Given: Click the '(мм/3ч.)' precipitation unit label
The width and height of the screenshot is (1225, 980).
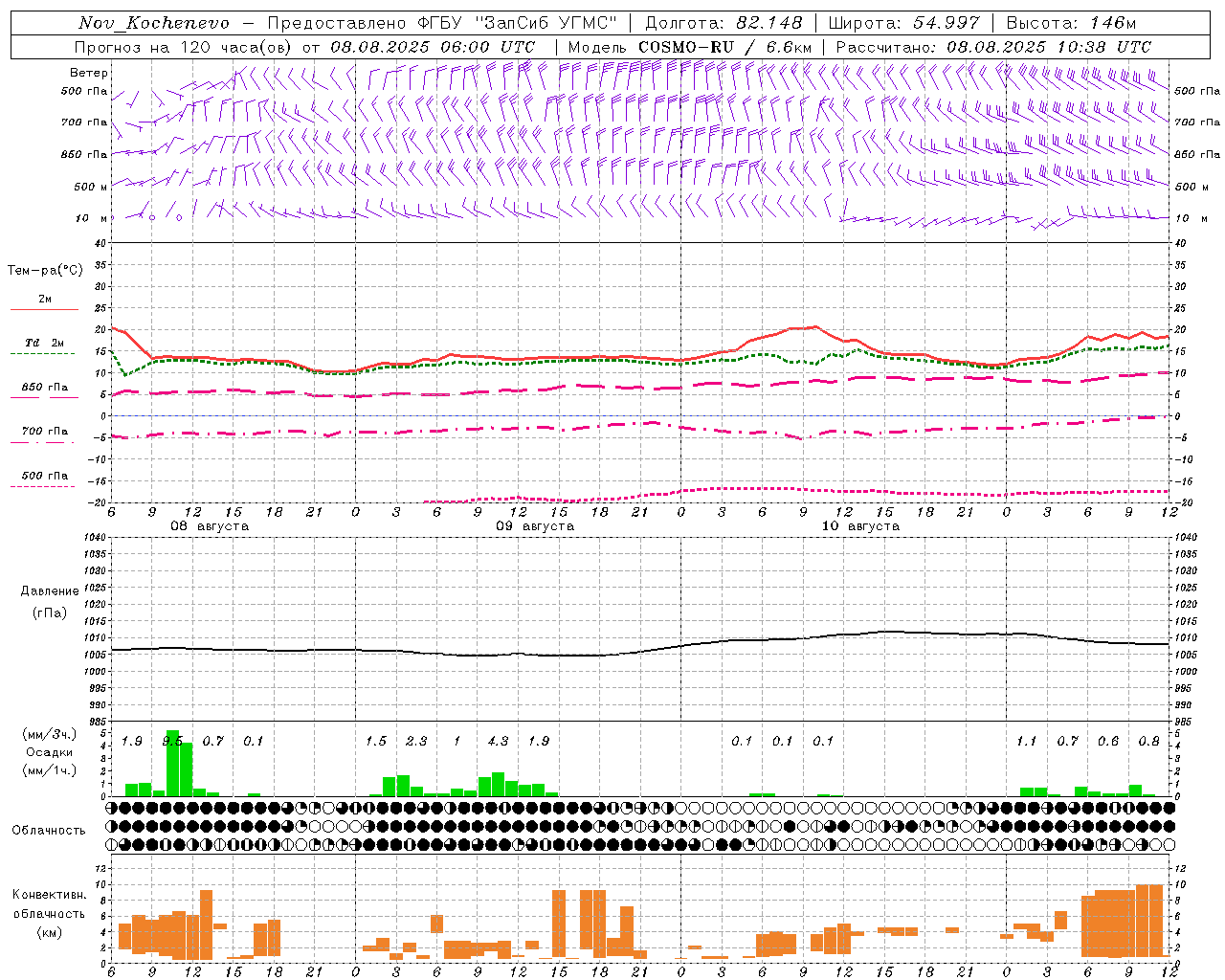Looking at the screenshot, I should (x=50, y=734).
